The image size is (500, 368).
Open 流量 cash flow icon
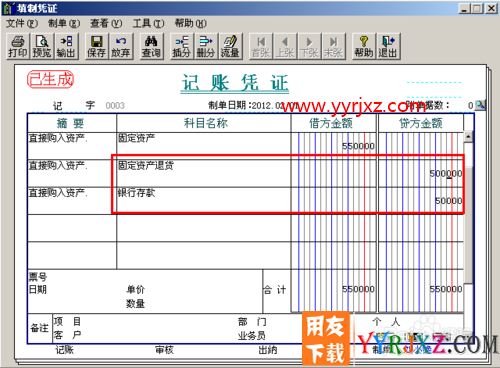tap(230, 46)
